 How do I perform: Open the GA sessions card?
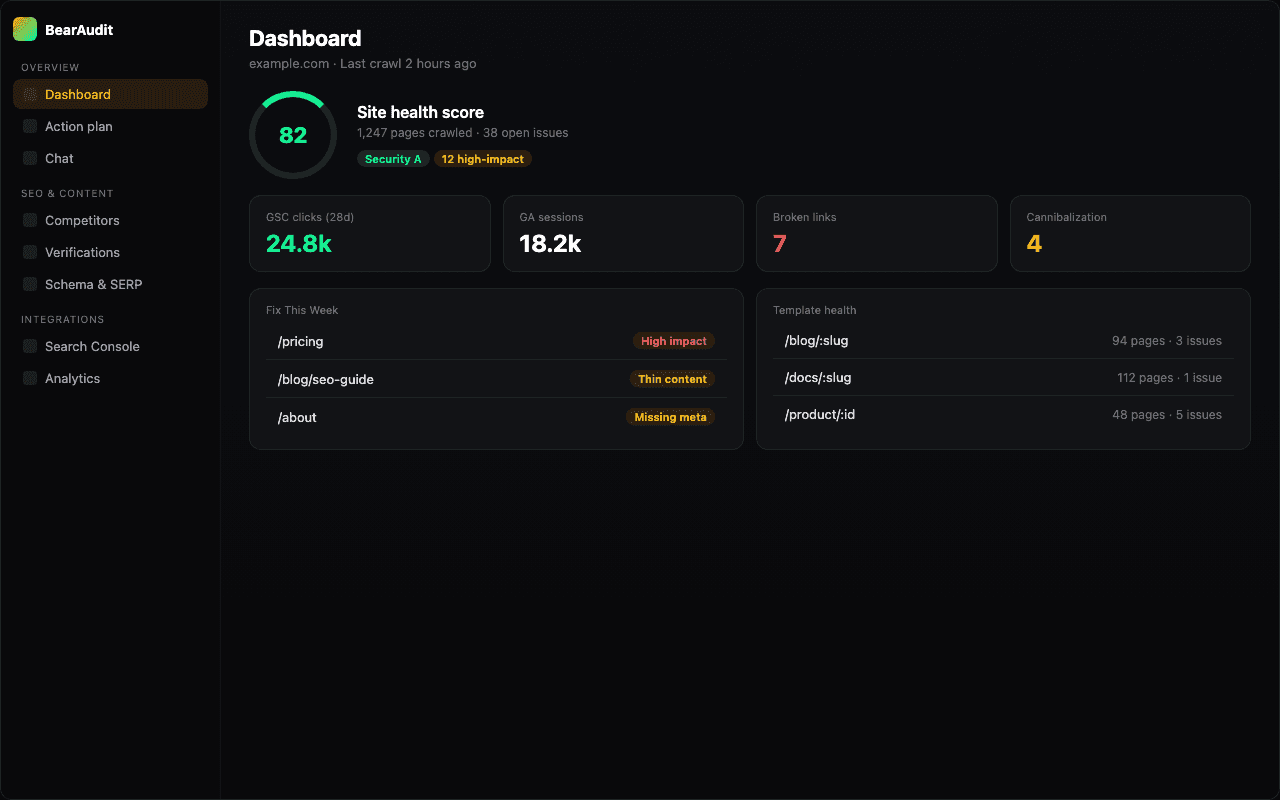[623, 233]
